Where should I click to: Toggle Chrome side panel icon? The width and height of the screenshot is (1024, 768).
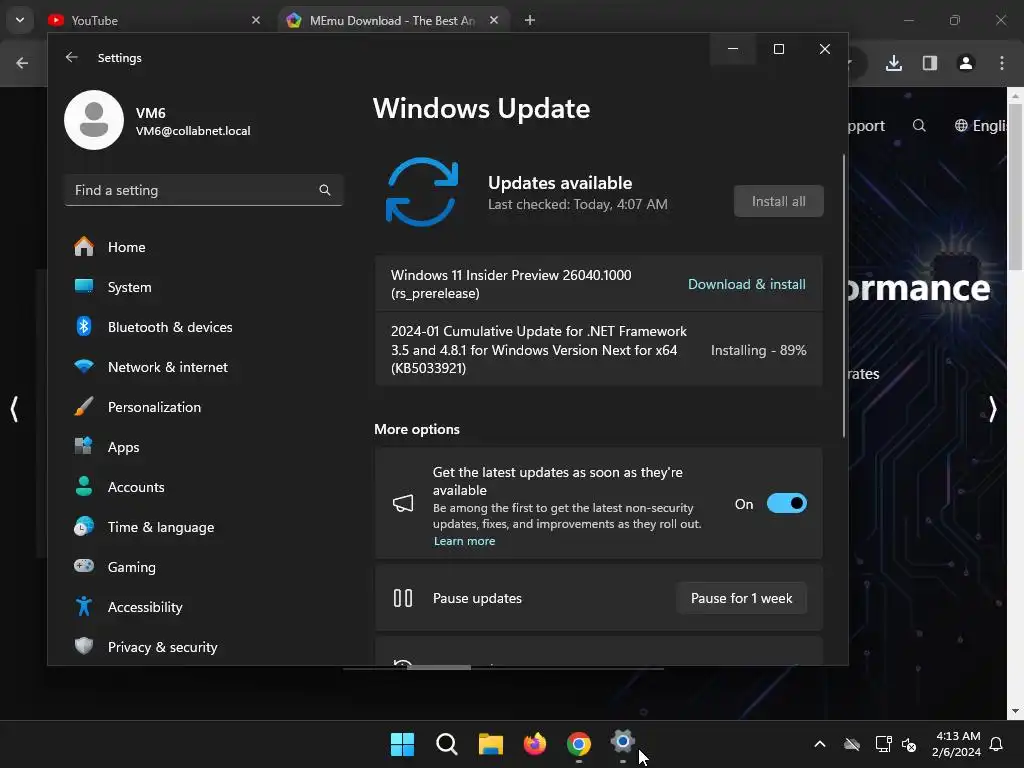(x=930, y=63)
